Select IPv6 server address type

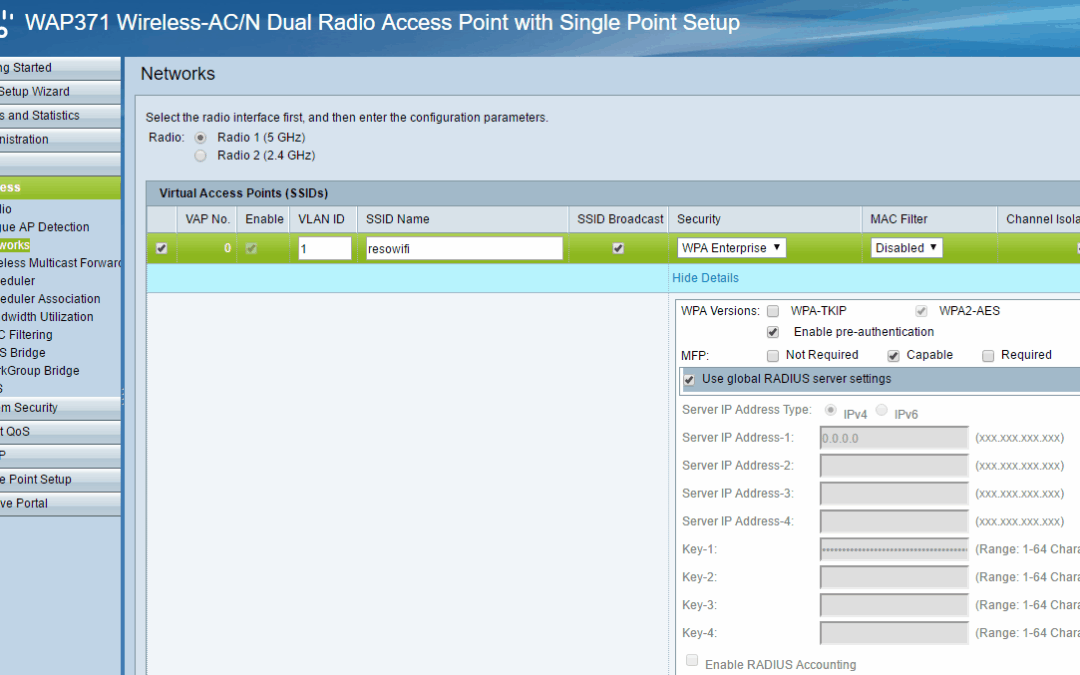tap(882, 411)
